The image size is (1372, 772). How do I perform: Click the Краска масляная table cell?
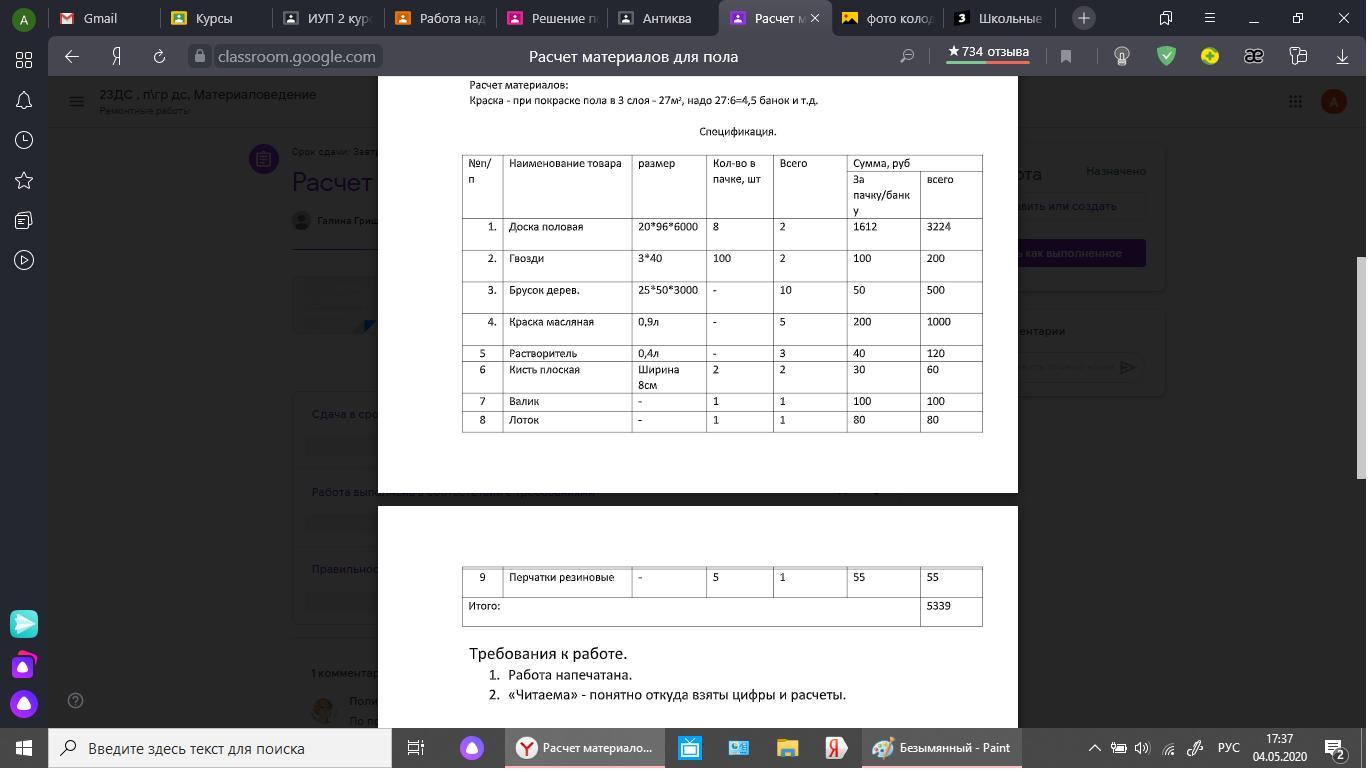tap(567, 329)
